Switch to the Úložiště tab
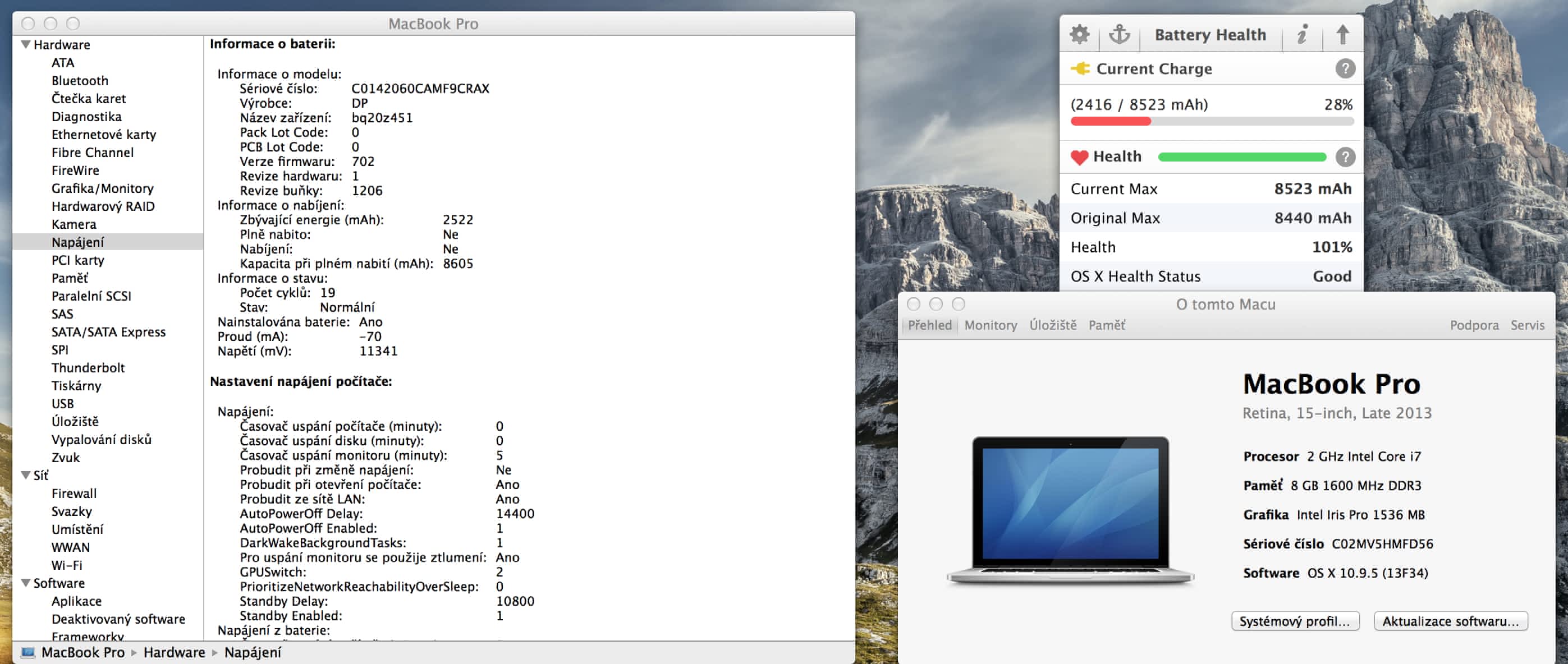The height and width of the screenshot is (664, 1568). (x=1052, y=325)
